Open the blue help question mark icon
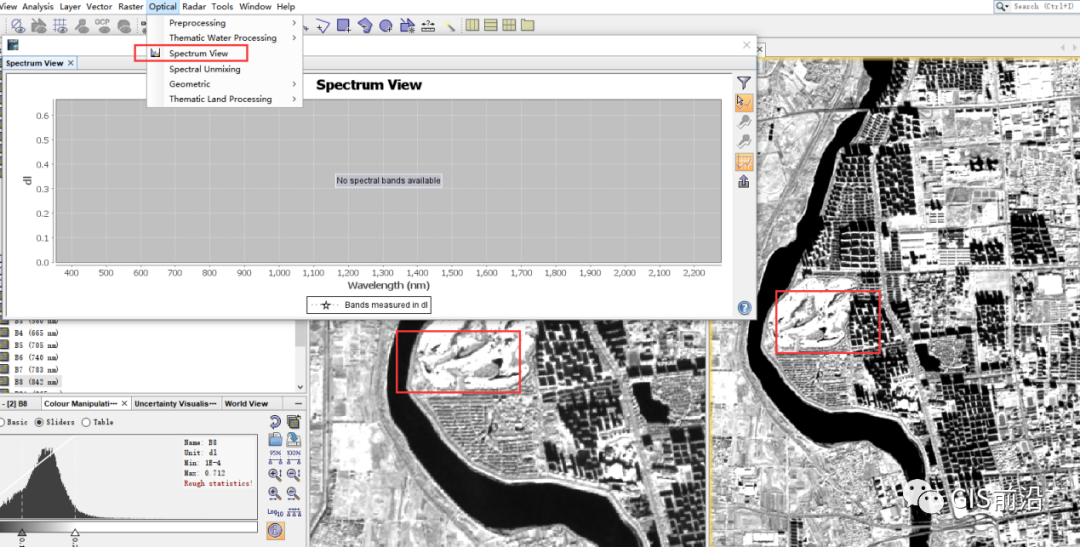 [745, 308]
